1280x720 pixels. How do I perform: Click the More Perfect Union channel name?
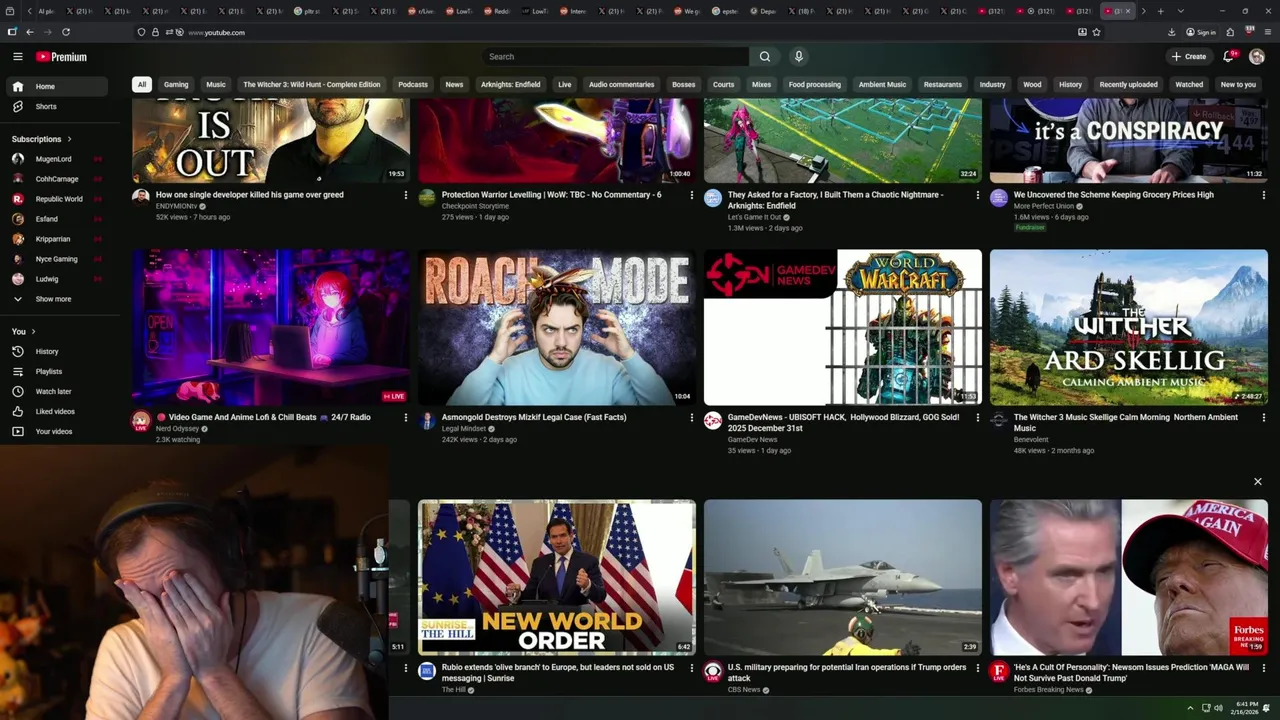[x=1042, y=206]
